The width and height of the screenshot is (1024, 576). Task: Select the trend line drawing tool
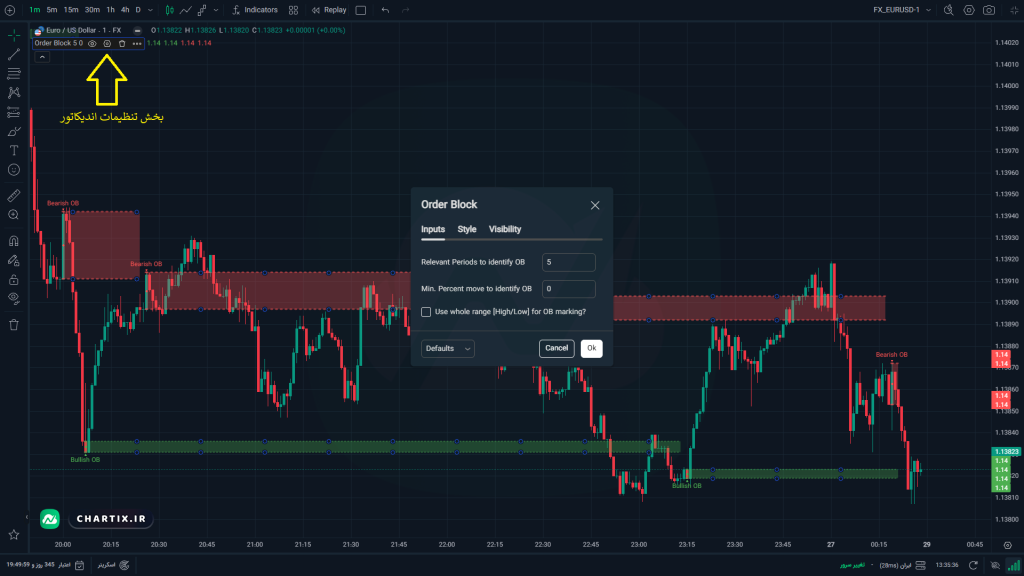pos(14,54)
